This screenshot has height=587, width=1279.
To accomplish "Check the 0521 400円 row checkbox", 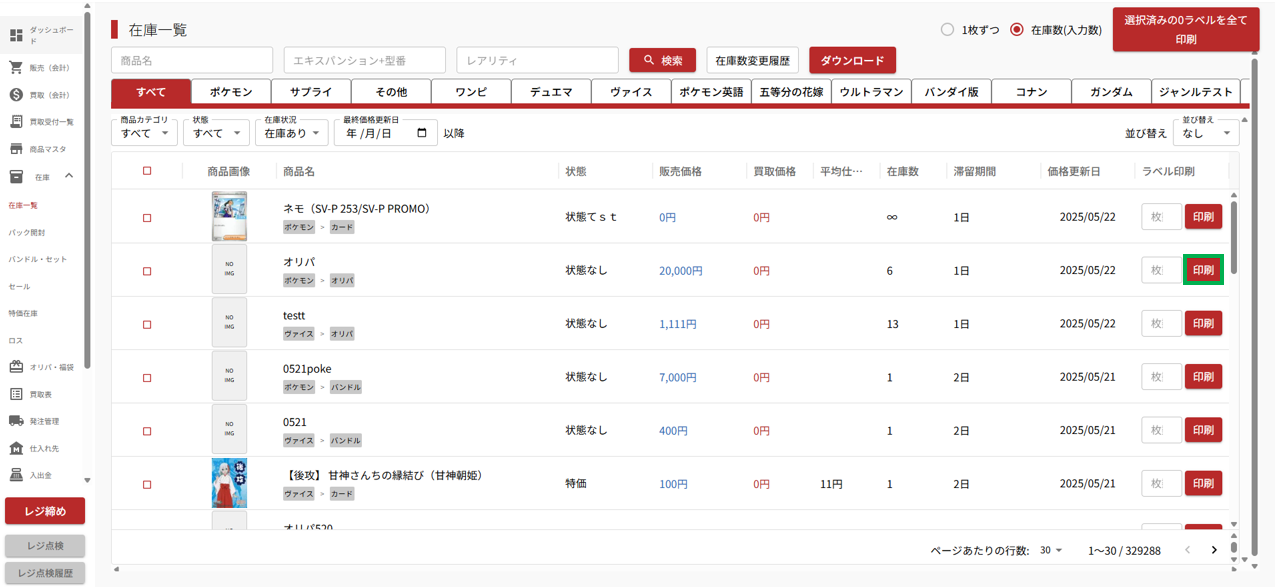I will tap(147, 431).
